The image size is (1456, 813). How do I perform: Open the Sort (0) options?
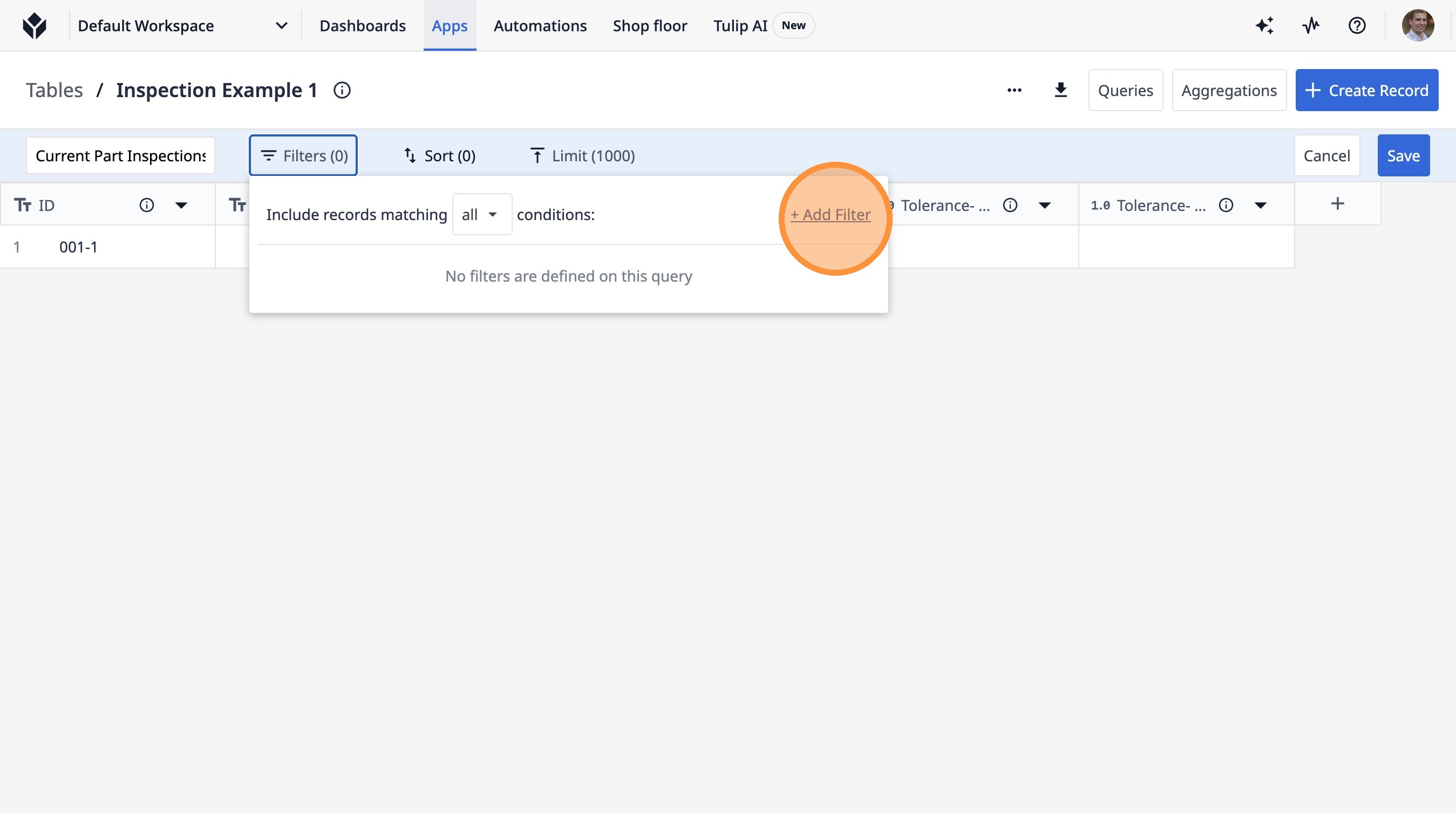pyautogui.click(x=439, y=156)
